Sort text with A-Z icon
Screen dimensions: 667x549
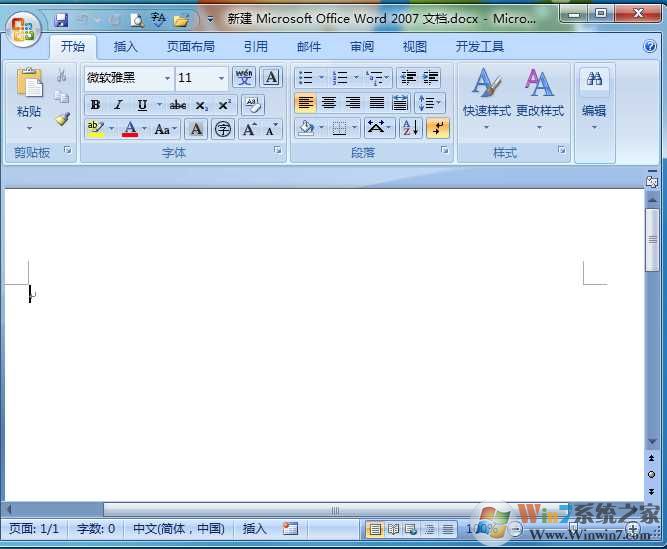411,128
